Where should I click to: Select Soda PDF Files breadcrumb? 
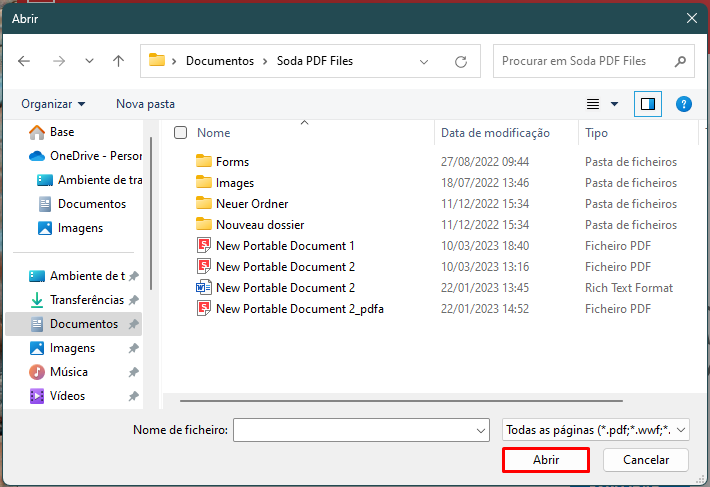(x=315, y=61)
